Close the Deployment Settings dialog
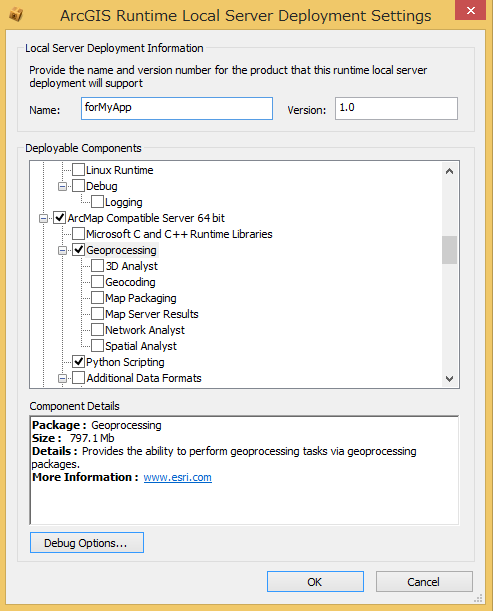The width and height of the screenshot is (493, 611). pos(470,10)
